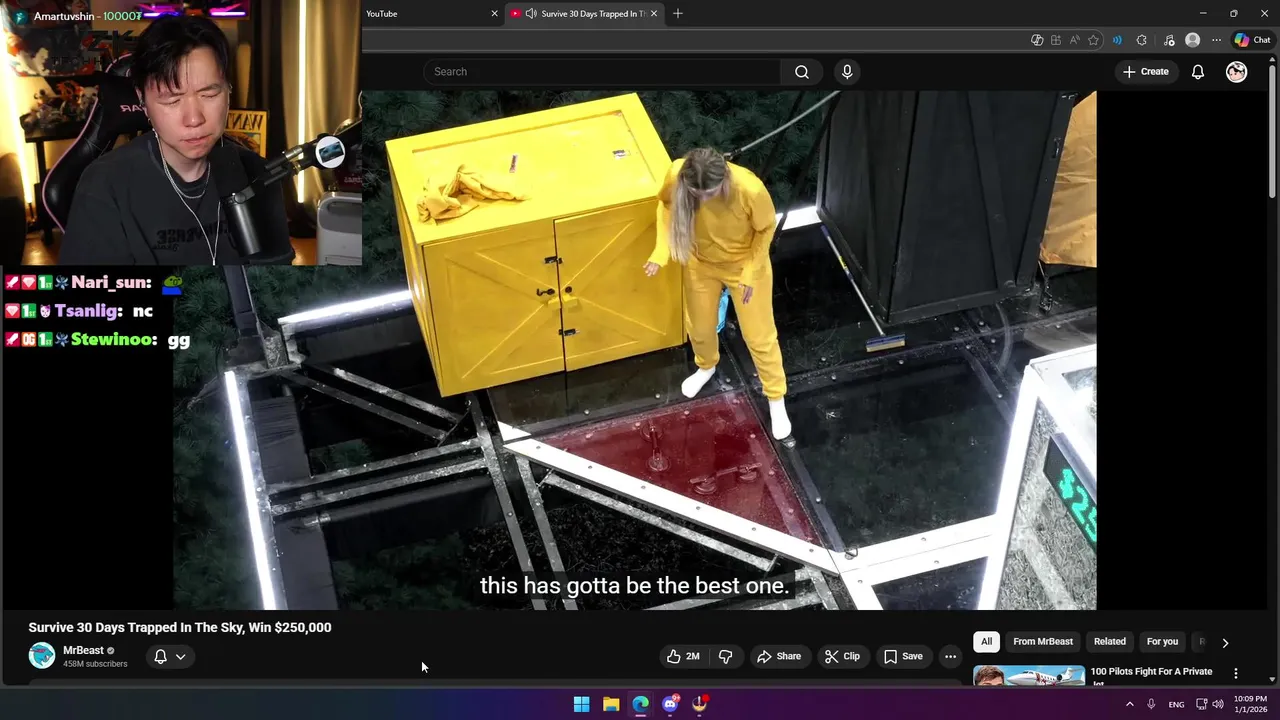Select the 'Survive 30 Days Trapped' tab
Viewport: 1280px width, 720px height.
click(585, 14)
